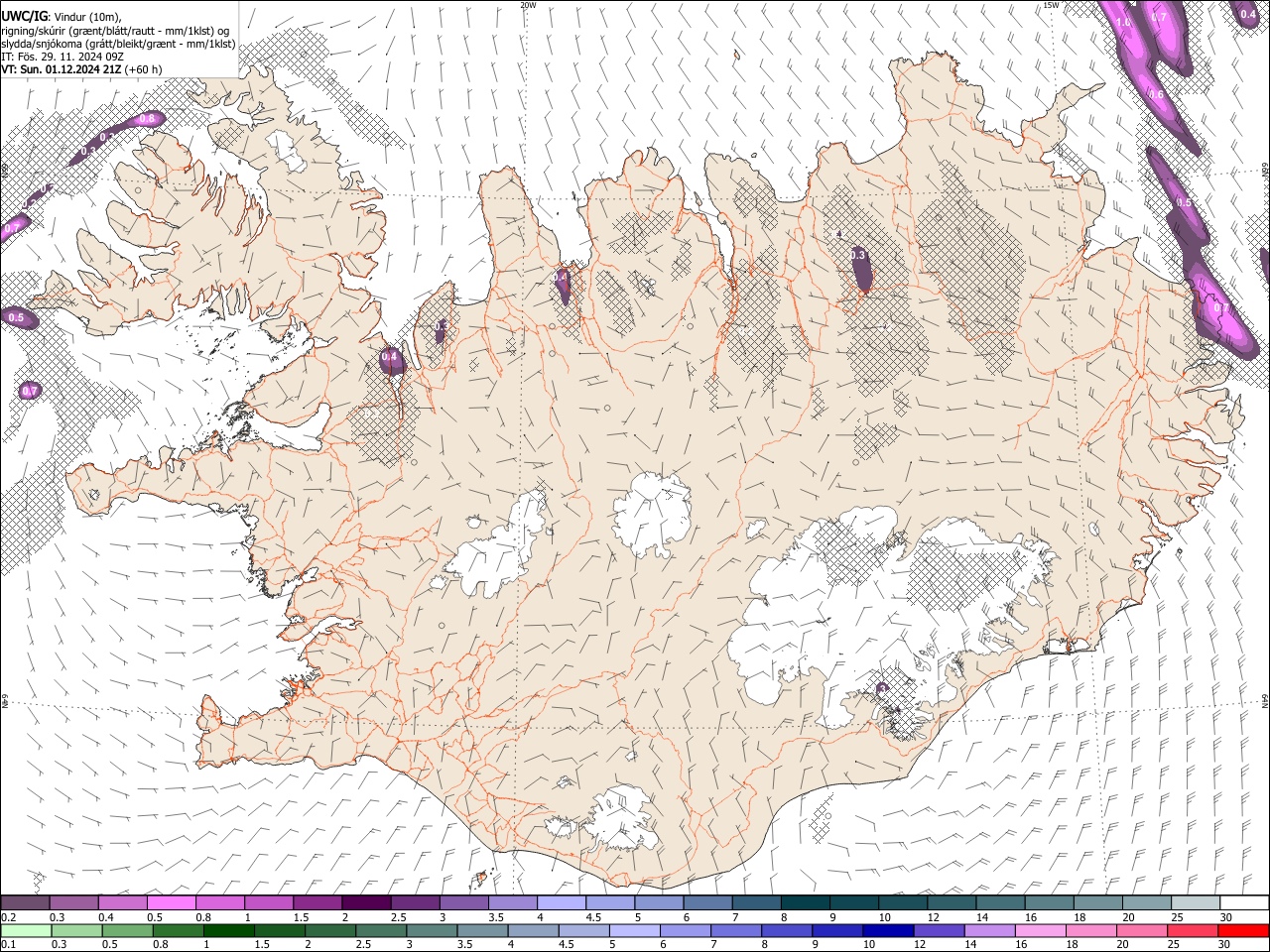Select the grey-green 3 swatch in the lower legend
1270x952 pixels.
coord(432,930)
